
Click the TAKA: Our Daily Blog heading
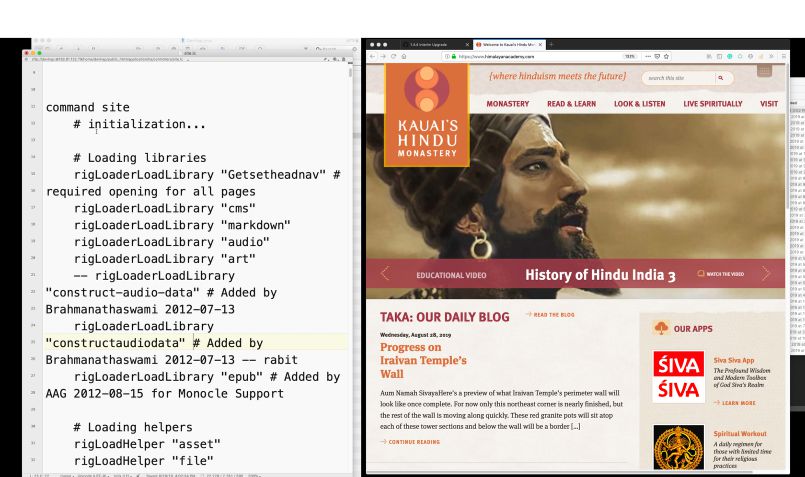tap(445, 317)
